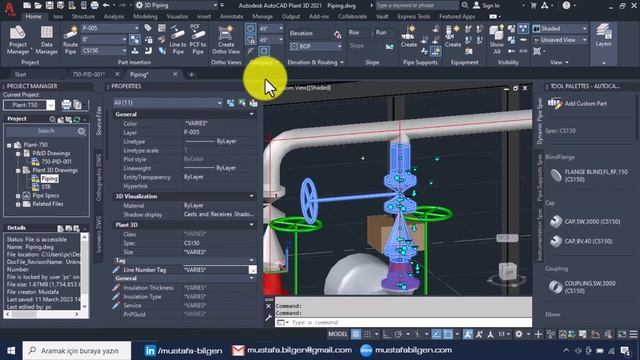Add a new drawing tab with plus
Screen dimensions: 640x360
pyautogui.click(x=191, y=75)
